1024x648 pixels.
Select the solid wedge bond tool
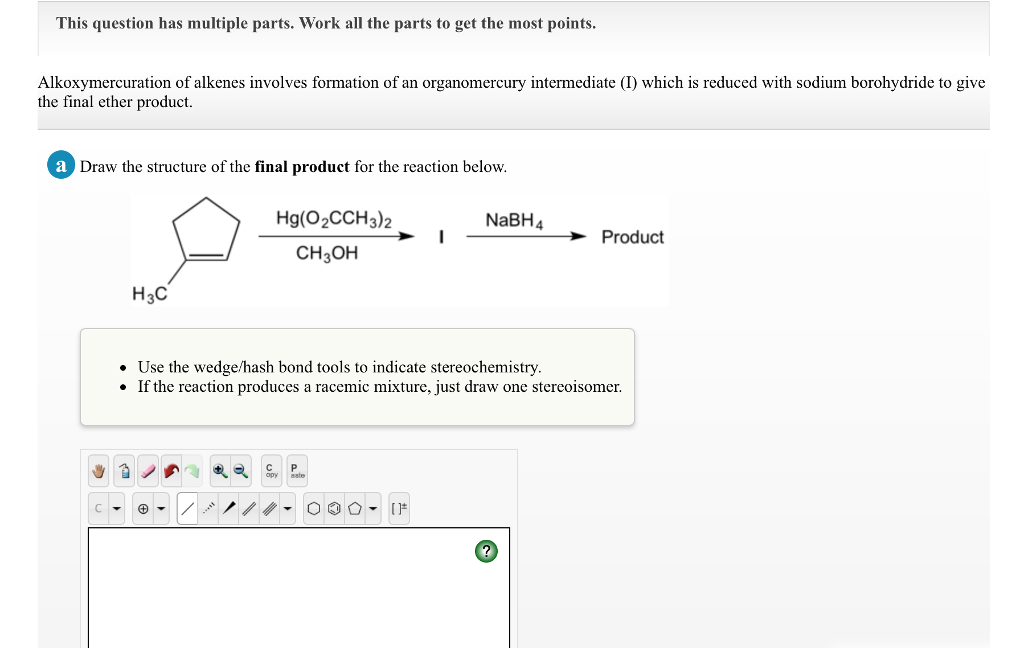229,507
